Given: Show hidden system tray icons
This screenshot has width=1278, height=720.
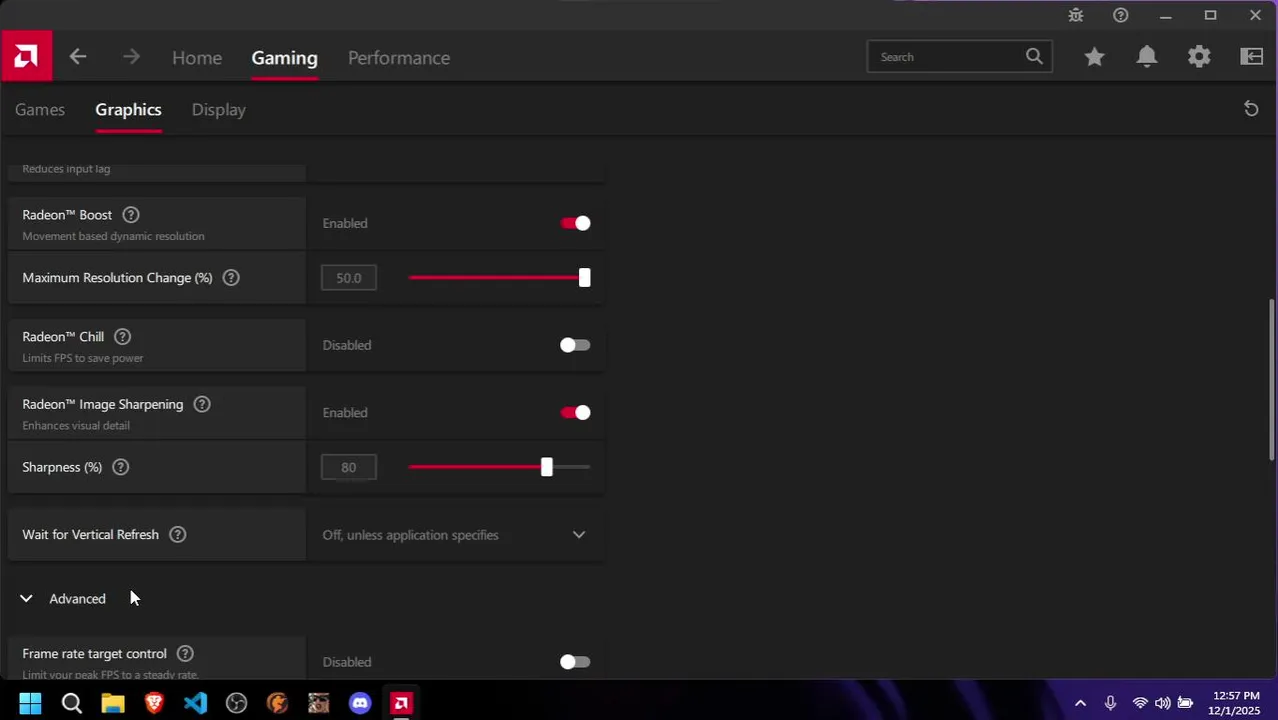Looking at the screenshot, I should [x=1080, y=703].
